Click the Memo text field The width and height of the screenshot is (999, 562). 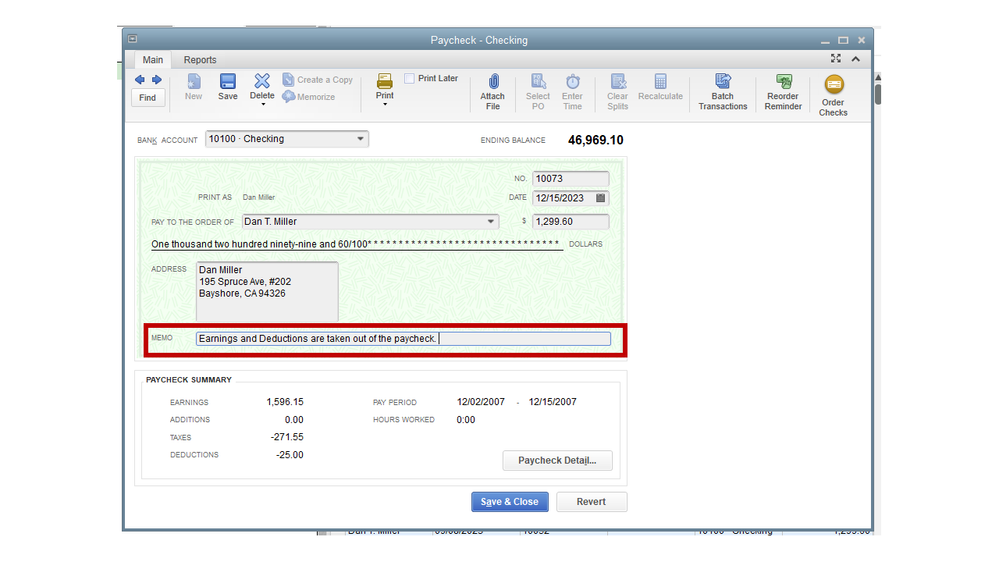(x=403, y=339)
